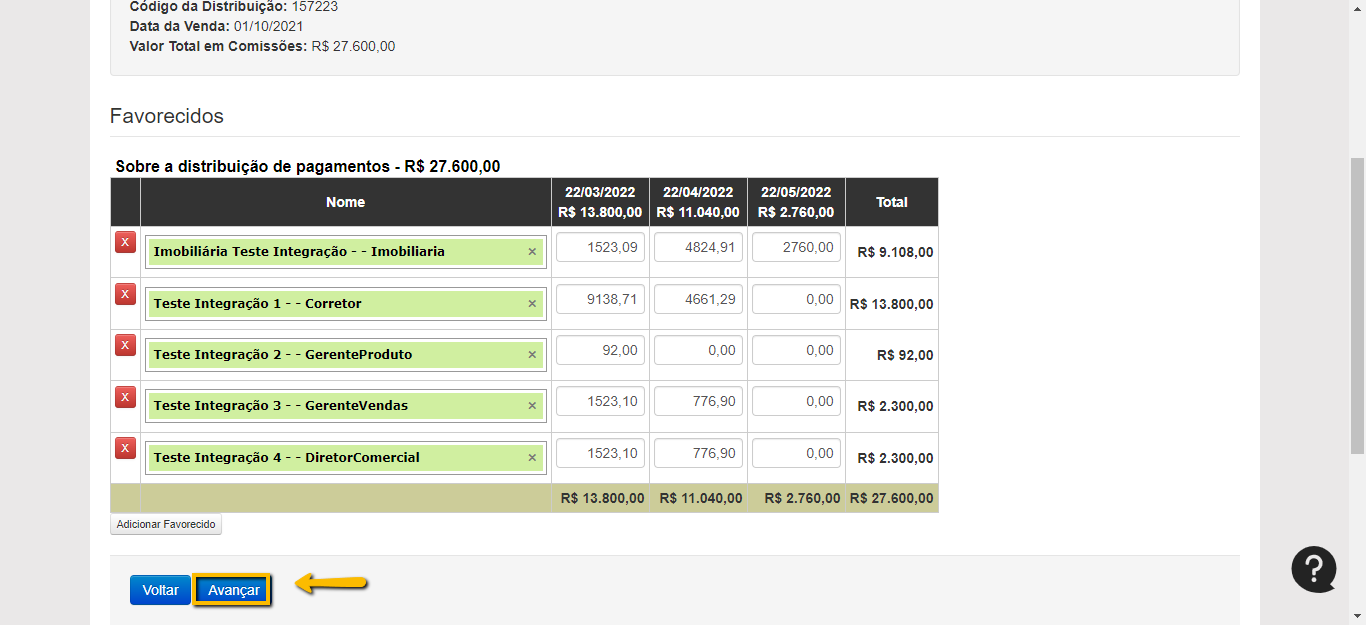Viewport: 1366px width, 625px height.
Task: Remove Teste Integração 2 GerenteProduto row
Action: point(125,345)
